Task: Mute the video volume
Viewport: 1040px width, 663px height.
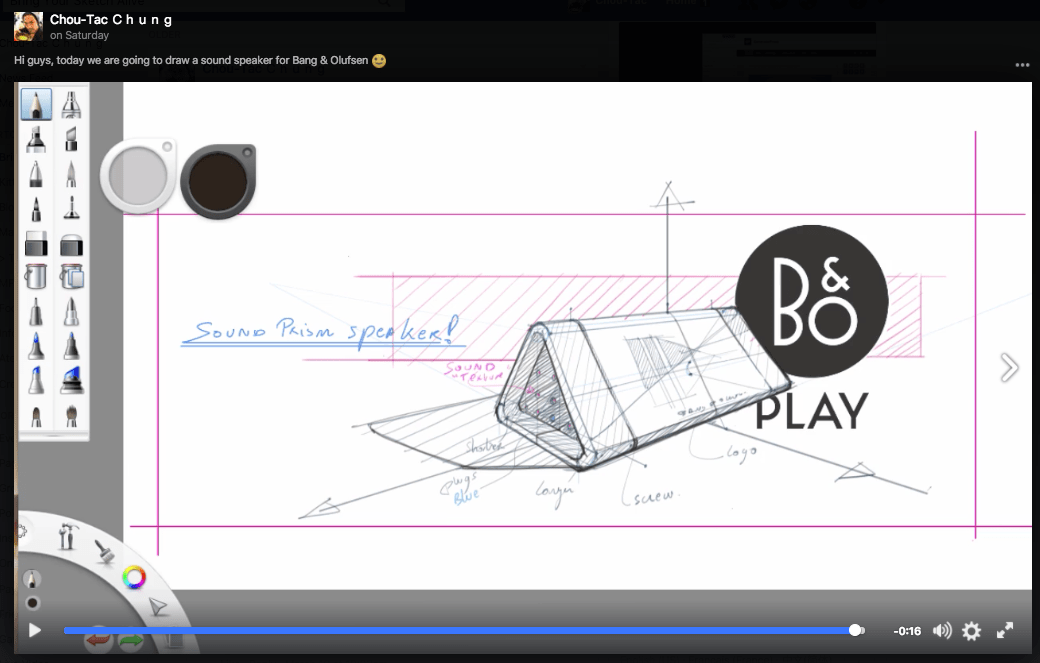Action: (x=942, y=631)
